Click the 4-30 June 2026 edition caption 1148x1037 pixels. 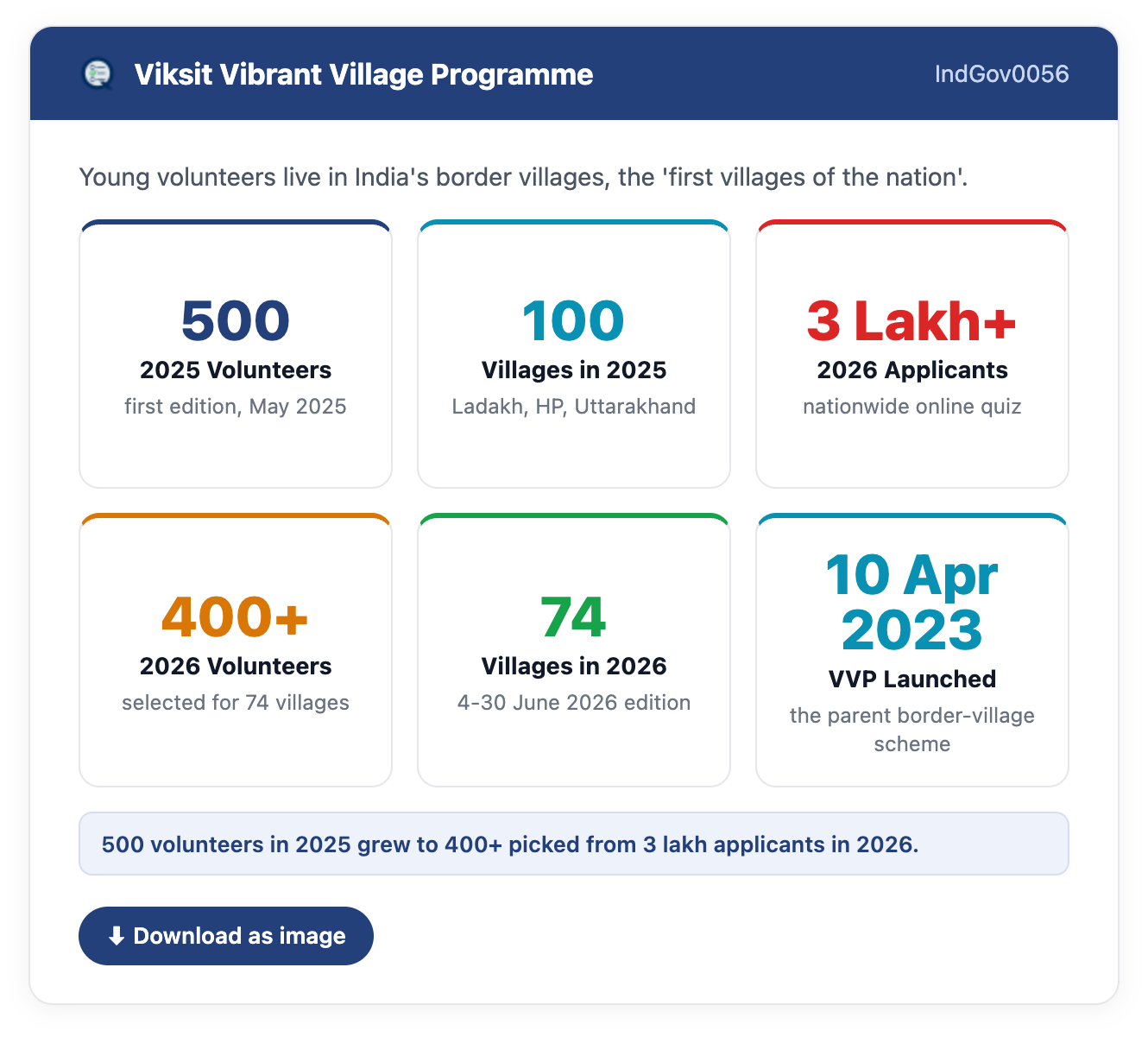pyautogui.click(x=574, y=703)
